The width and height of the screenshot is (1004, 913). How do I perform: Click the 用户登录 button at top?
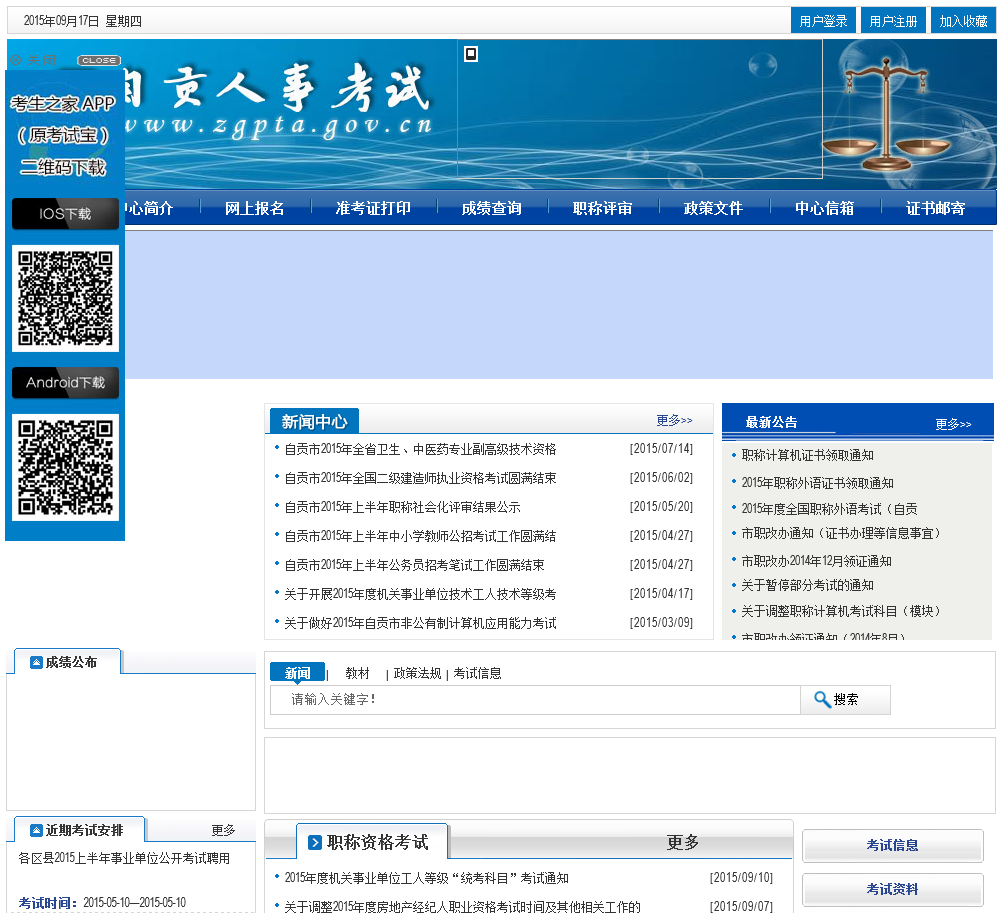[x=823, y=21]
